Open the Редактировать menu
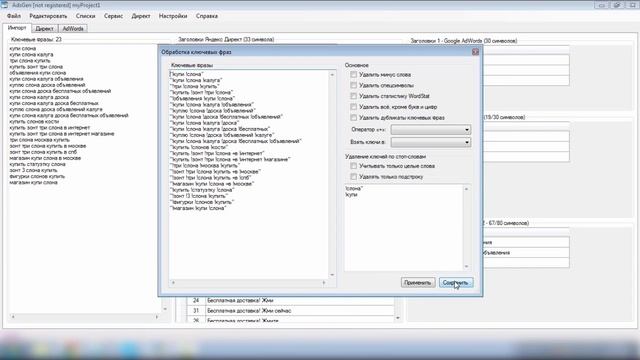The image size is (640, 360). (x=48, y=16)
